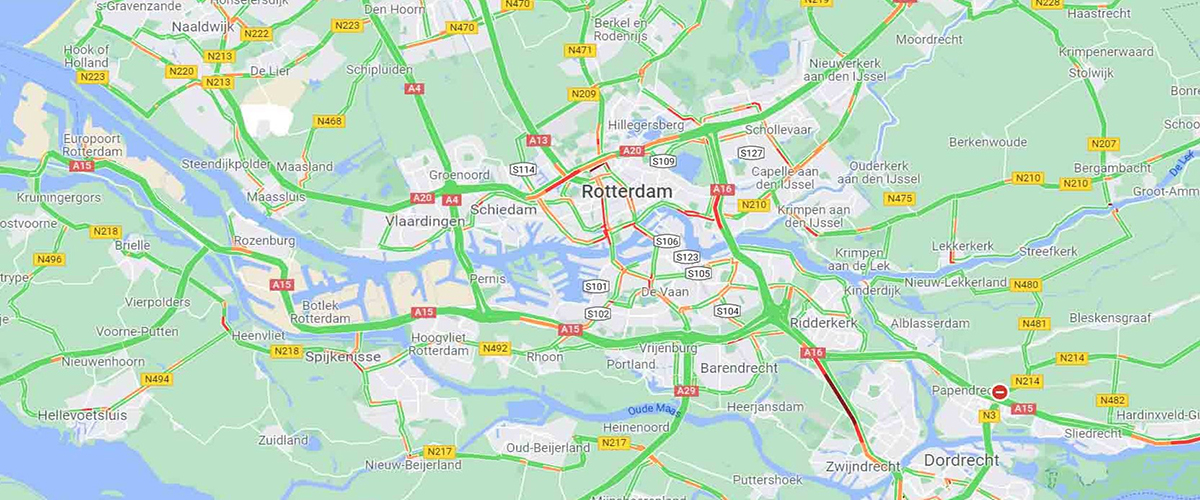
Task: Click the N492 shield near Rhoon
Action: pos(494,348)
